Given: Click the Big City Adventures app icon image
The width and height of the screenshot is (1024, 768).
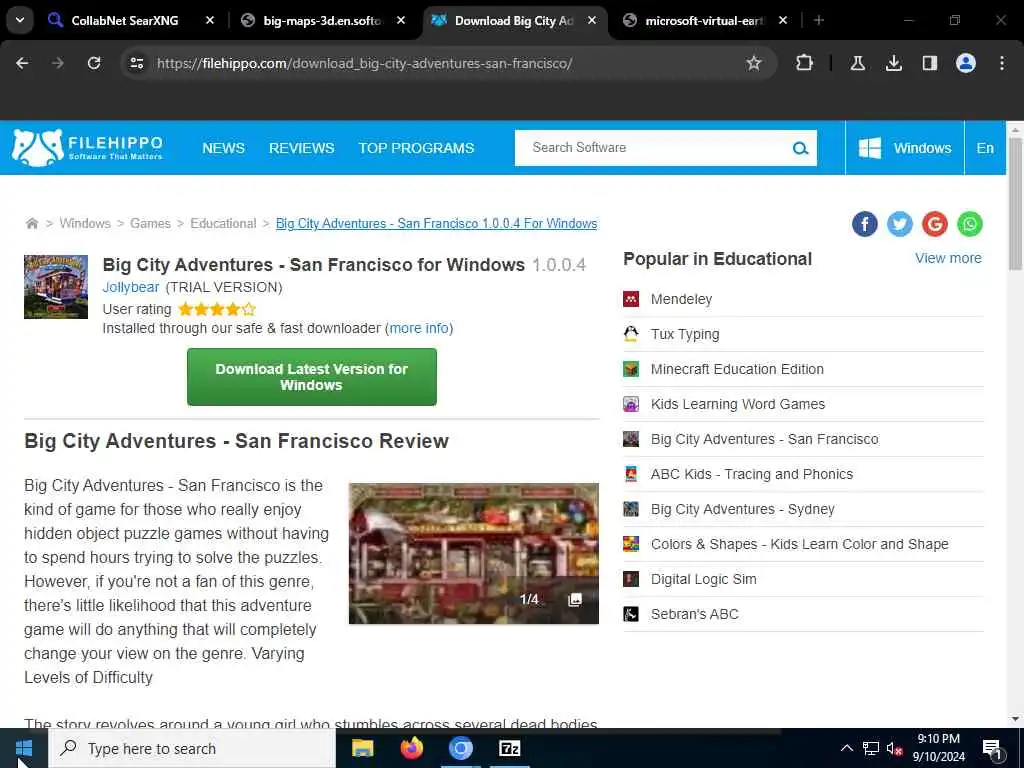Looking at the screenshot, I should pyautogui.click(x=56, y=287).
